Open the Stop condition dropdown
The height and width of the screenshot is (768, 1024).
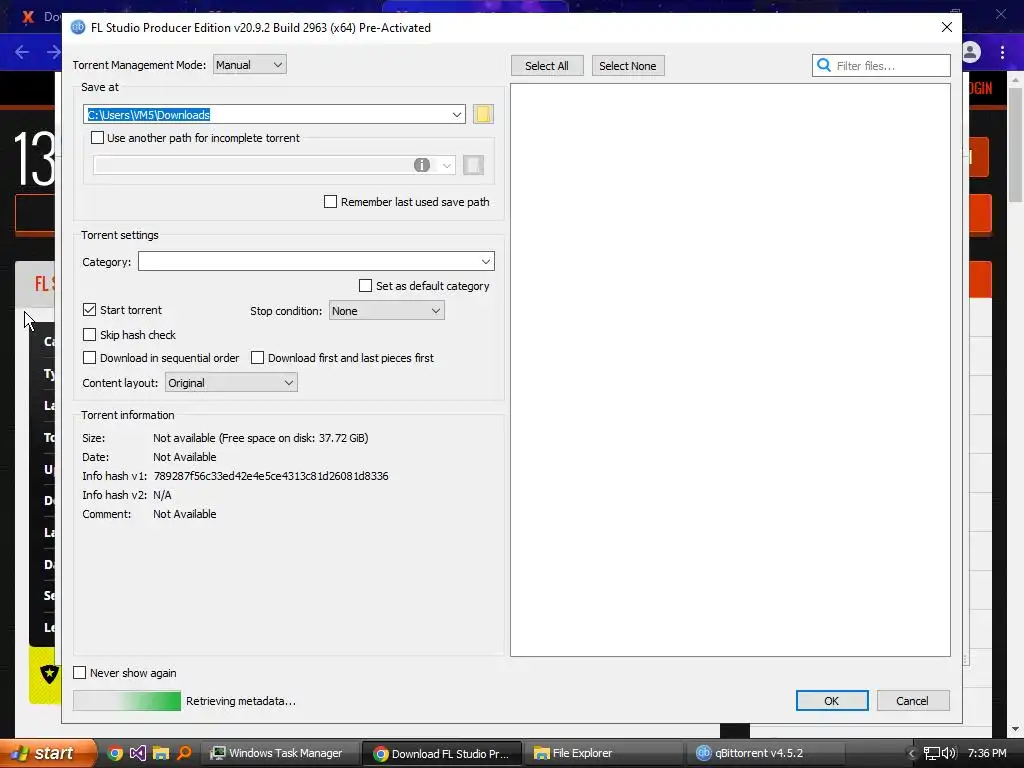(x=387, y=311)
